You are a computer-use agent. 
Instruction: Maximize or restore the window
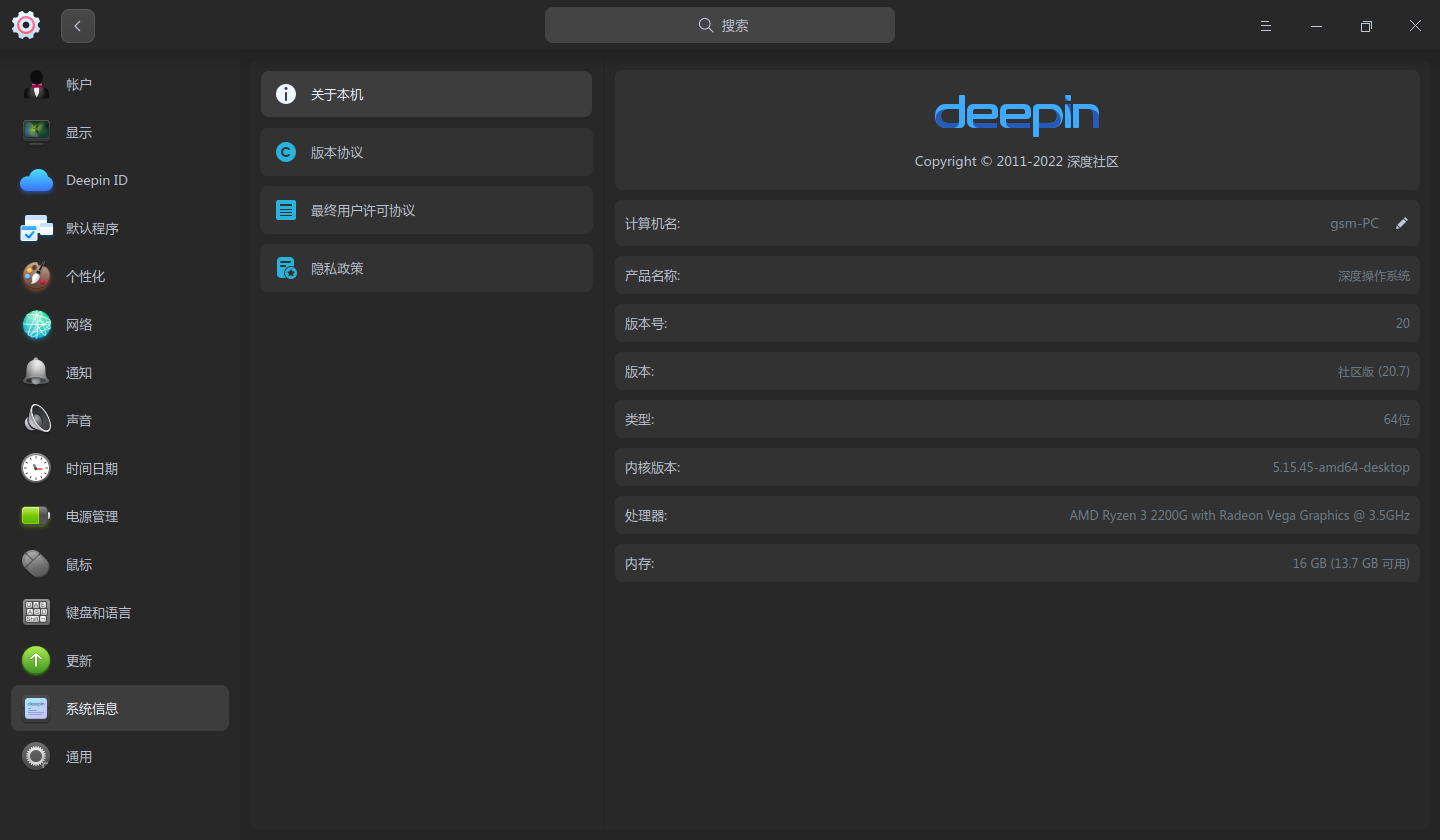(1366, 26)
